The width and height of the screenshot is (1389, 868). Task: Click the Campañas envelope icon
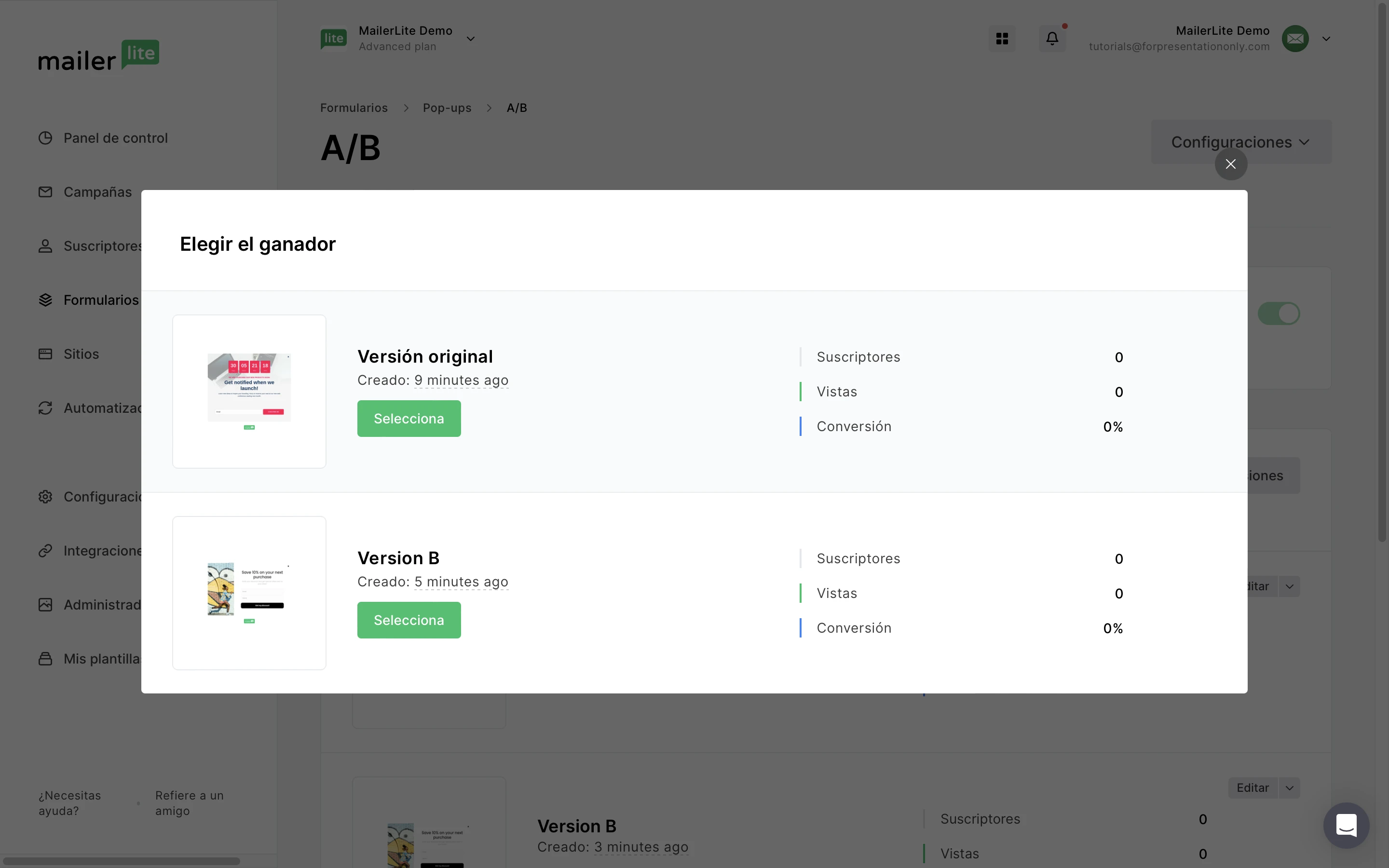[45, 192]
